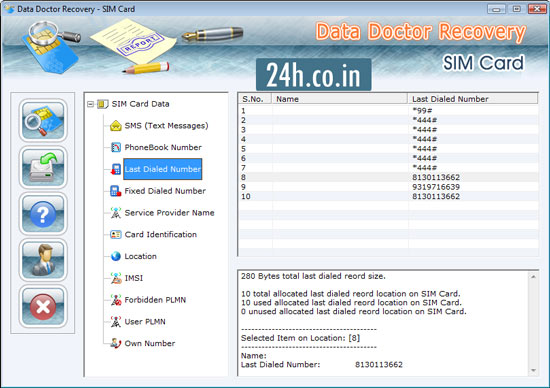
Task: Select Forbidden PLMN tree item
Action: (x=155, y=300)
